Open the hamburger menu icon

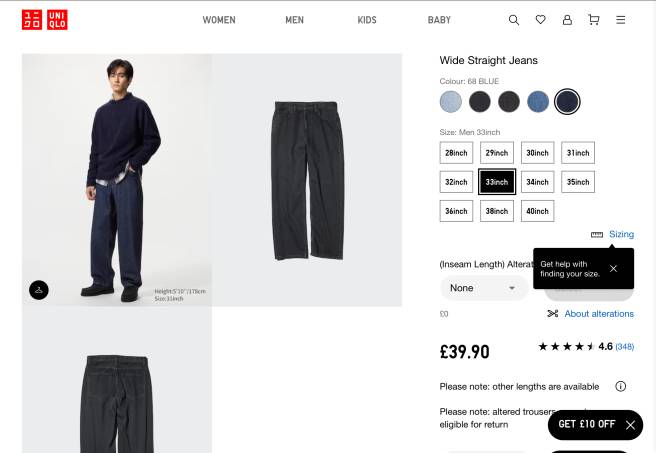(621, 20)
